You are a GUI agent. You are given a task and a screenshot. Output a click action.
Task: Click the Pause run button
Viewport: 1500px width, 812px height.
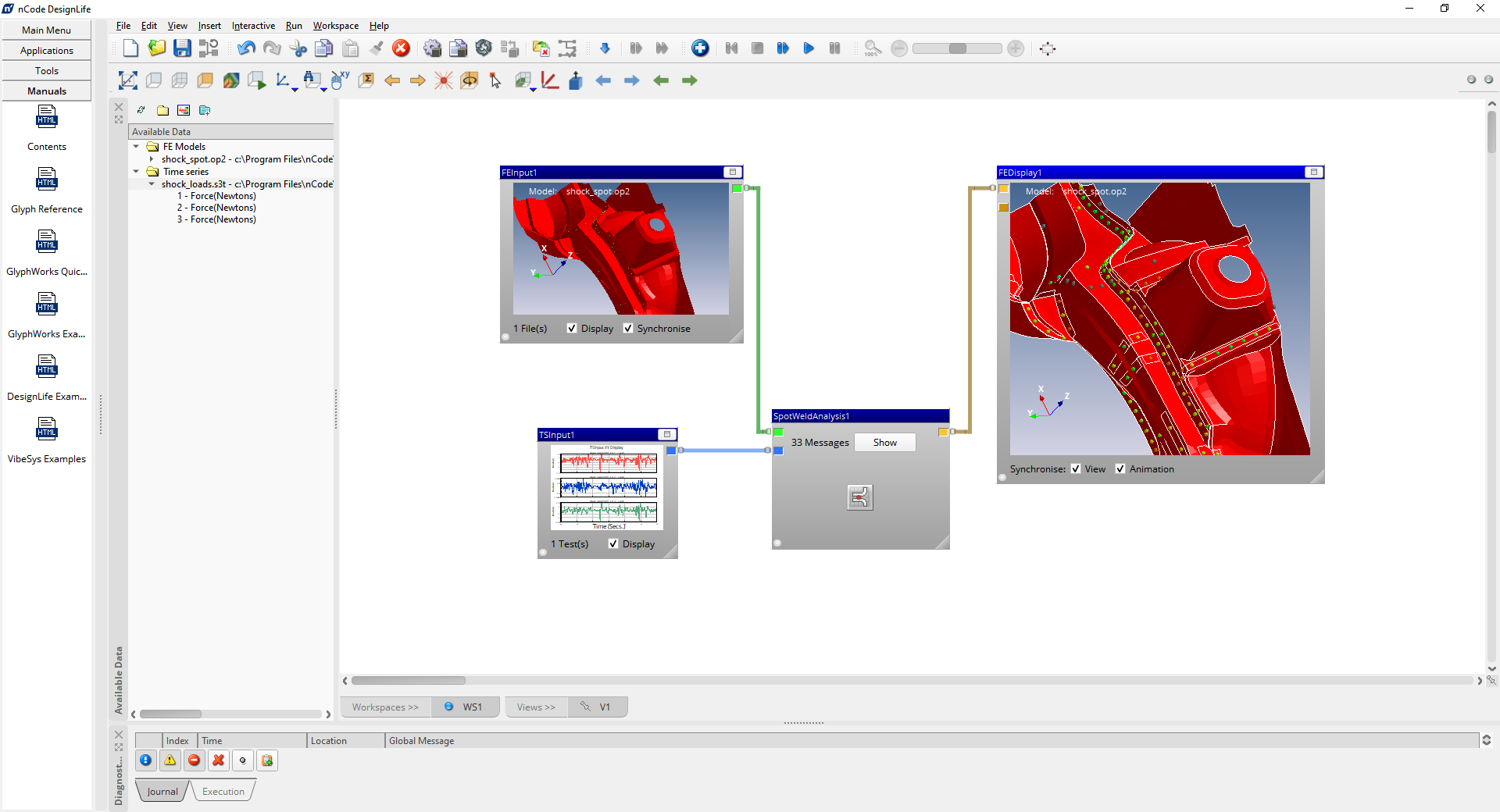pyautogui.click(x=834, y=48)
